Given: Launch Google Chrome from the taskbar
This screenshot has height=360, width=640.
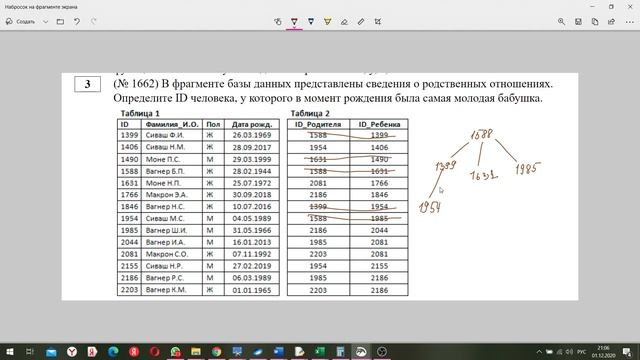Looking at the screenshot, I should point(216,351).
